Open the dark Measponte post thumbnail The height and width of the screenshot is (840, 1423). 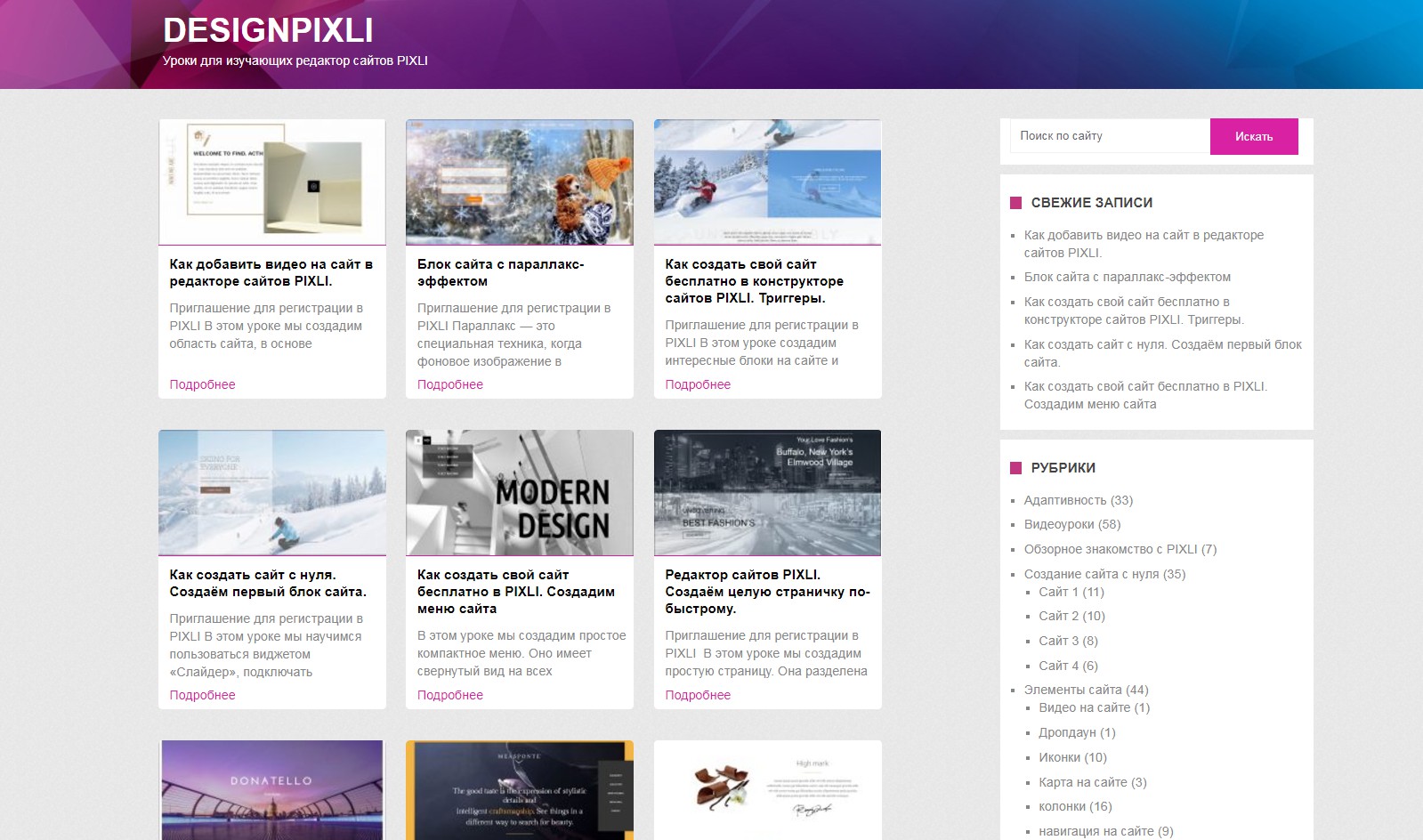tap(520, 790)
